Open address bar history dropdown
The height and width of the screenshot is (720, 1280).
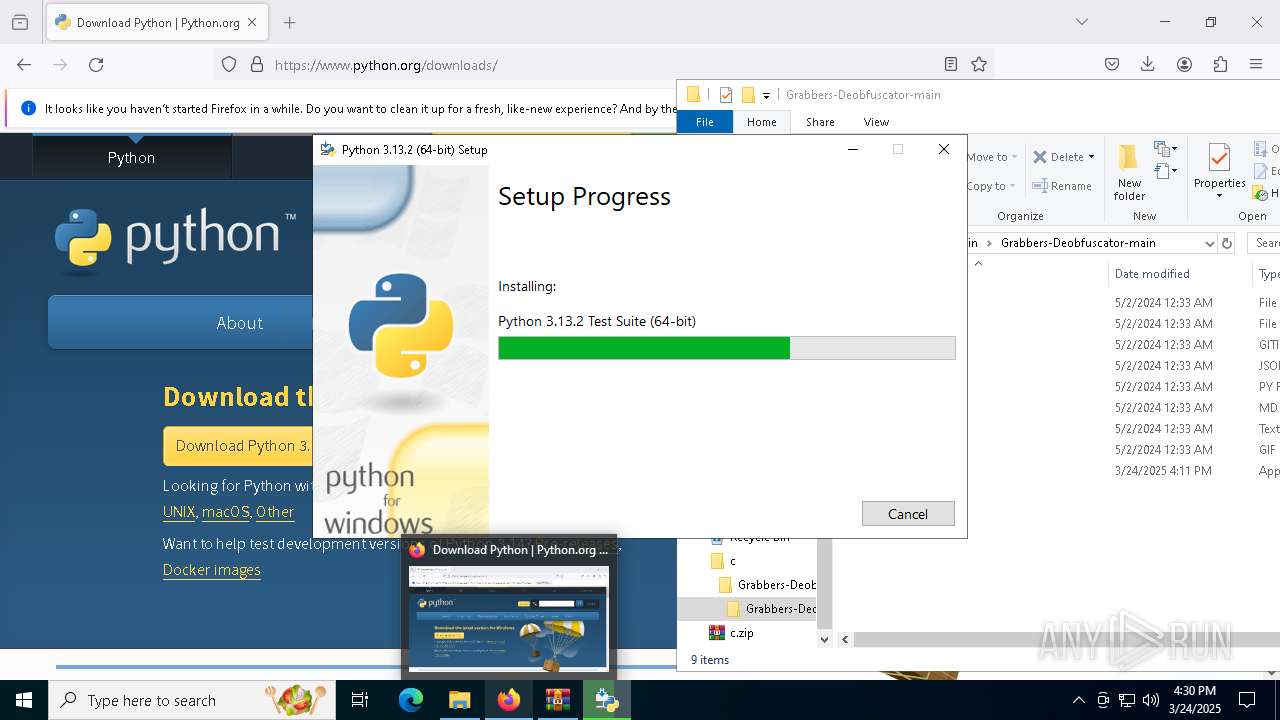[x=1209, y=243]
